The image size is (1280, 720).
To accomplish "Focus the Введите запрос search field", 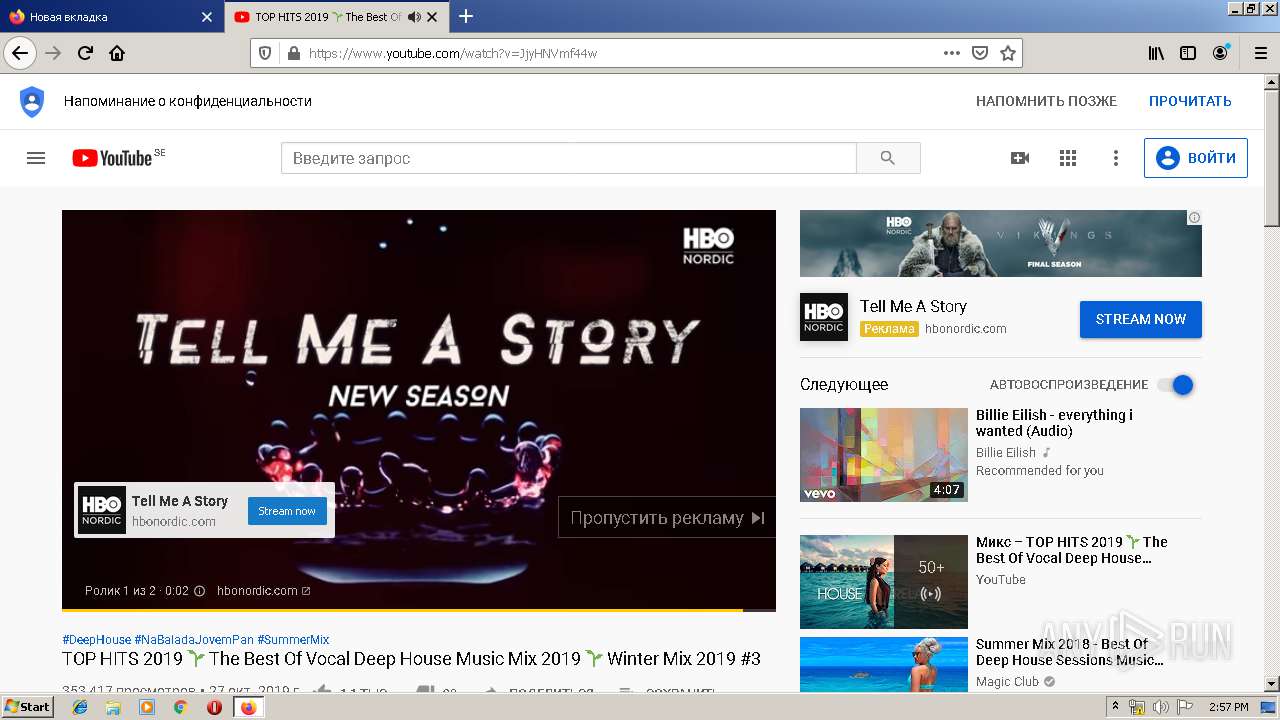I will pos(568,158).
